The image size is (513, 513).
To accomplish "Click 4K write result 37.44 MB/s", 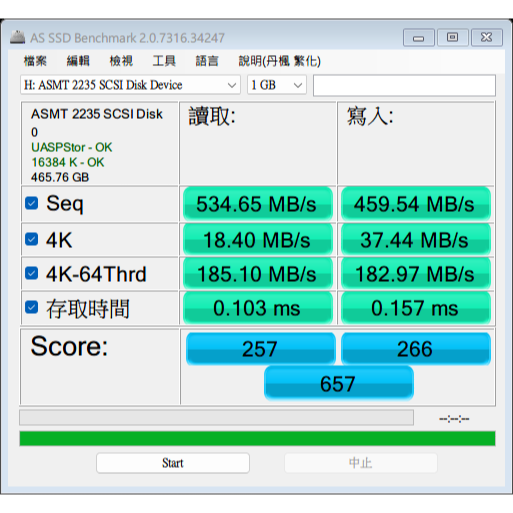I will click(416, 240).
